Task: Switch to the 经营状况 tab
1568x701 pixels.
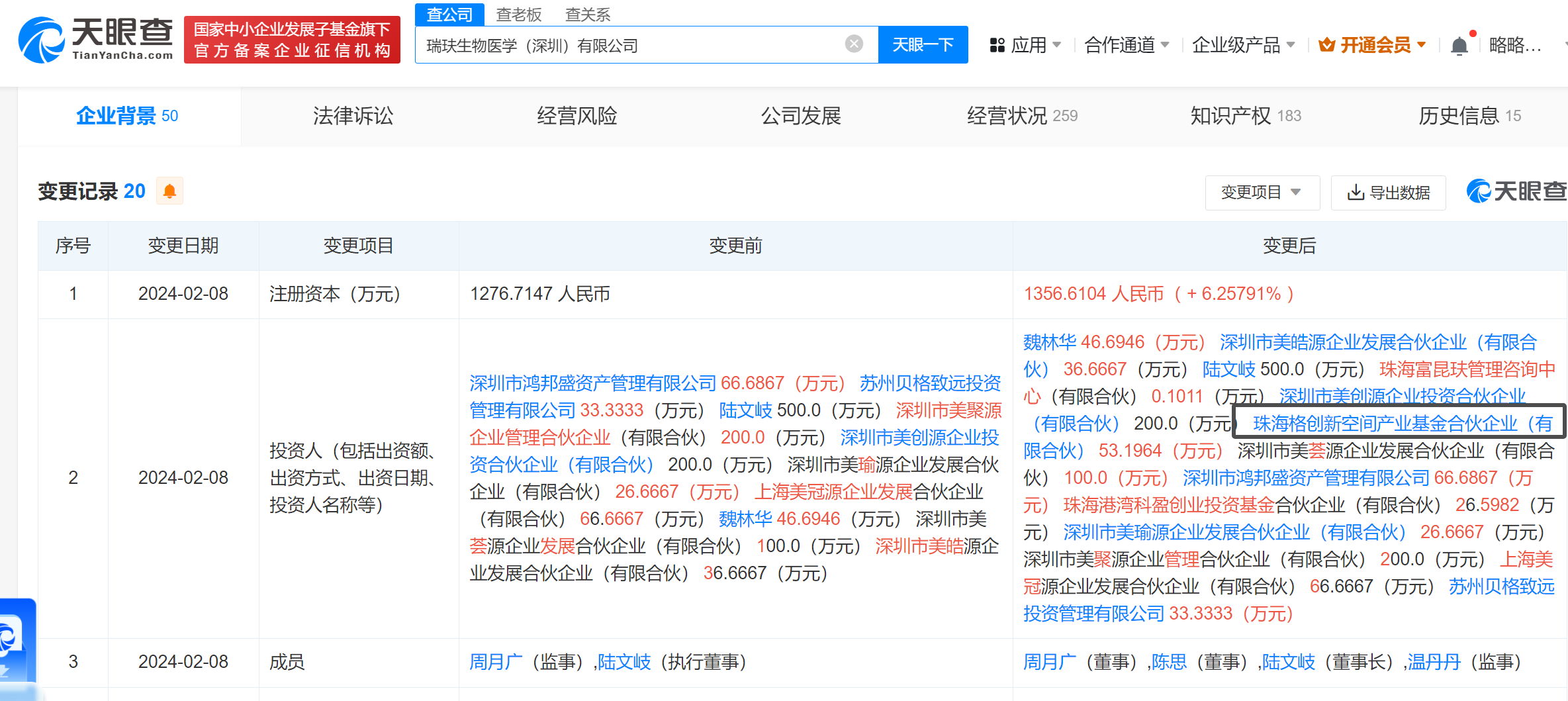Action: coord(1022,116)
